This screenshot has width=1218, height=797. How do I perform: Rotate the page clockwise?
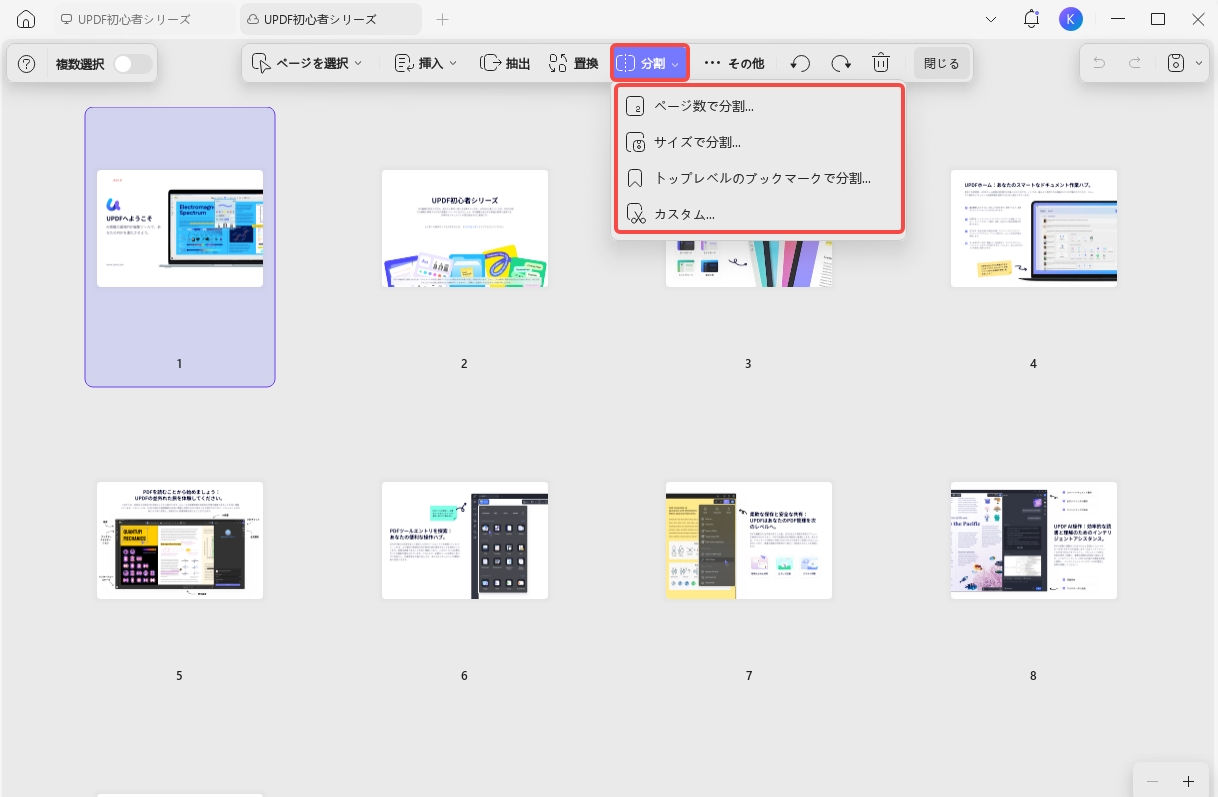(841, 63)
